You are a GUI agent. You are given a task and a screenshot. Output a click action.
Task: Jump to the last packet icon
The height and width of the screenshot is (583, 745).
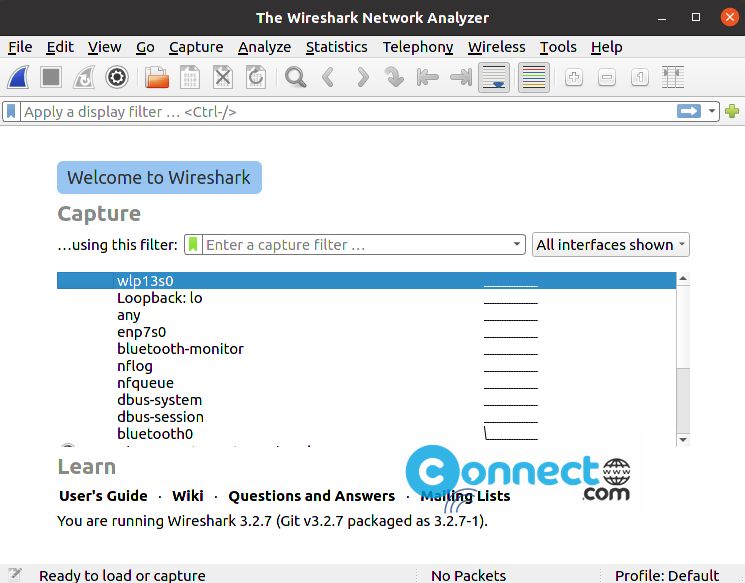pyautogui.click(x=460, y=77)
